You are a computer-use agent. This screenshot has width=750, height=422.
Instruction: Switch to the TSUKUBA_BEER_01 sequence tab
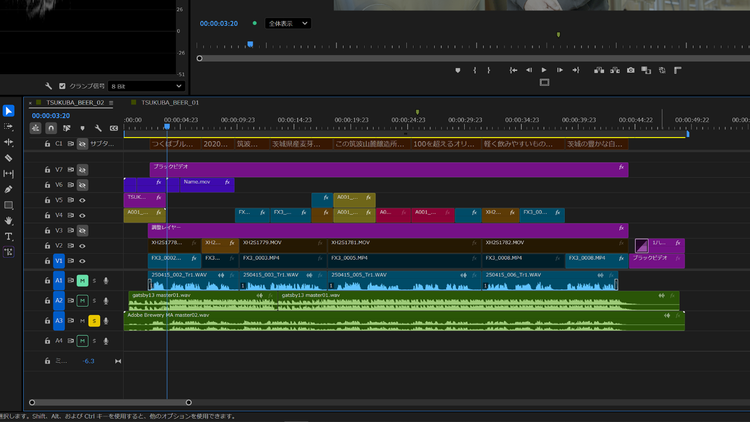(170, 102)
